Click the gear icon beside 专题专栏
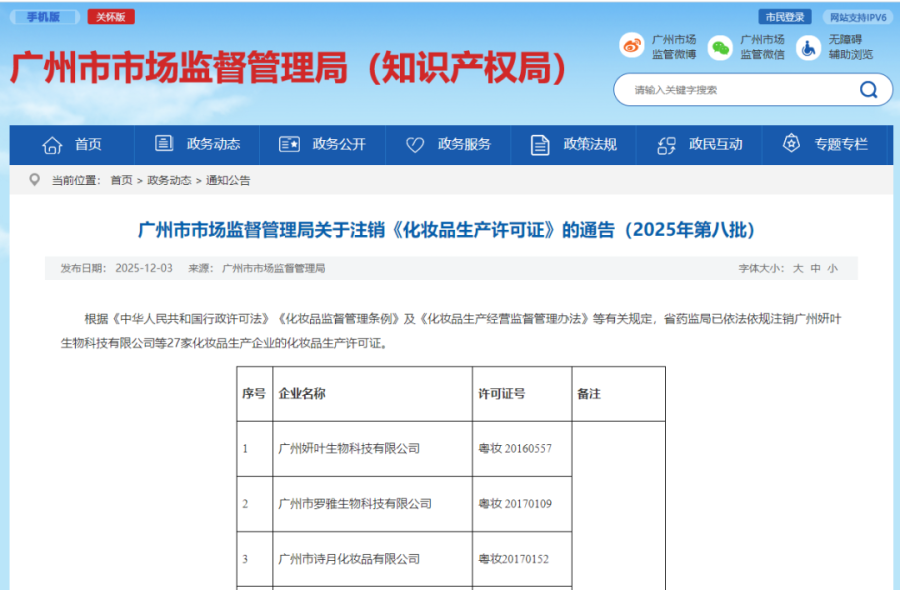 [789, 144]
